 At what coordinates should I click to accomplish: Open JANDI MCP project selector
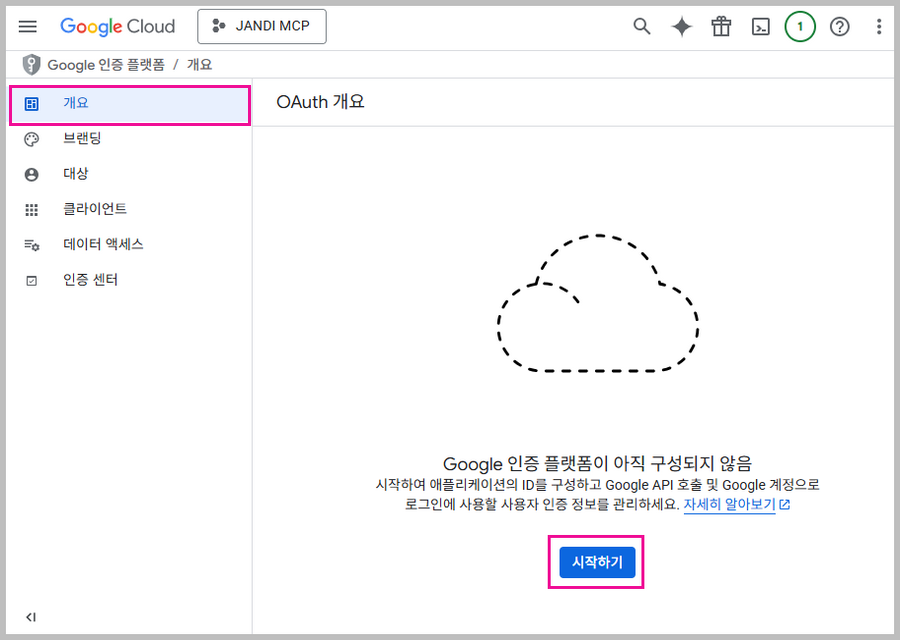[x=262, y=27]
